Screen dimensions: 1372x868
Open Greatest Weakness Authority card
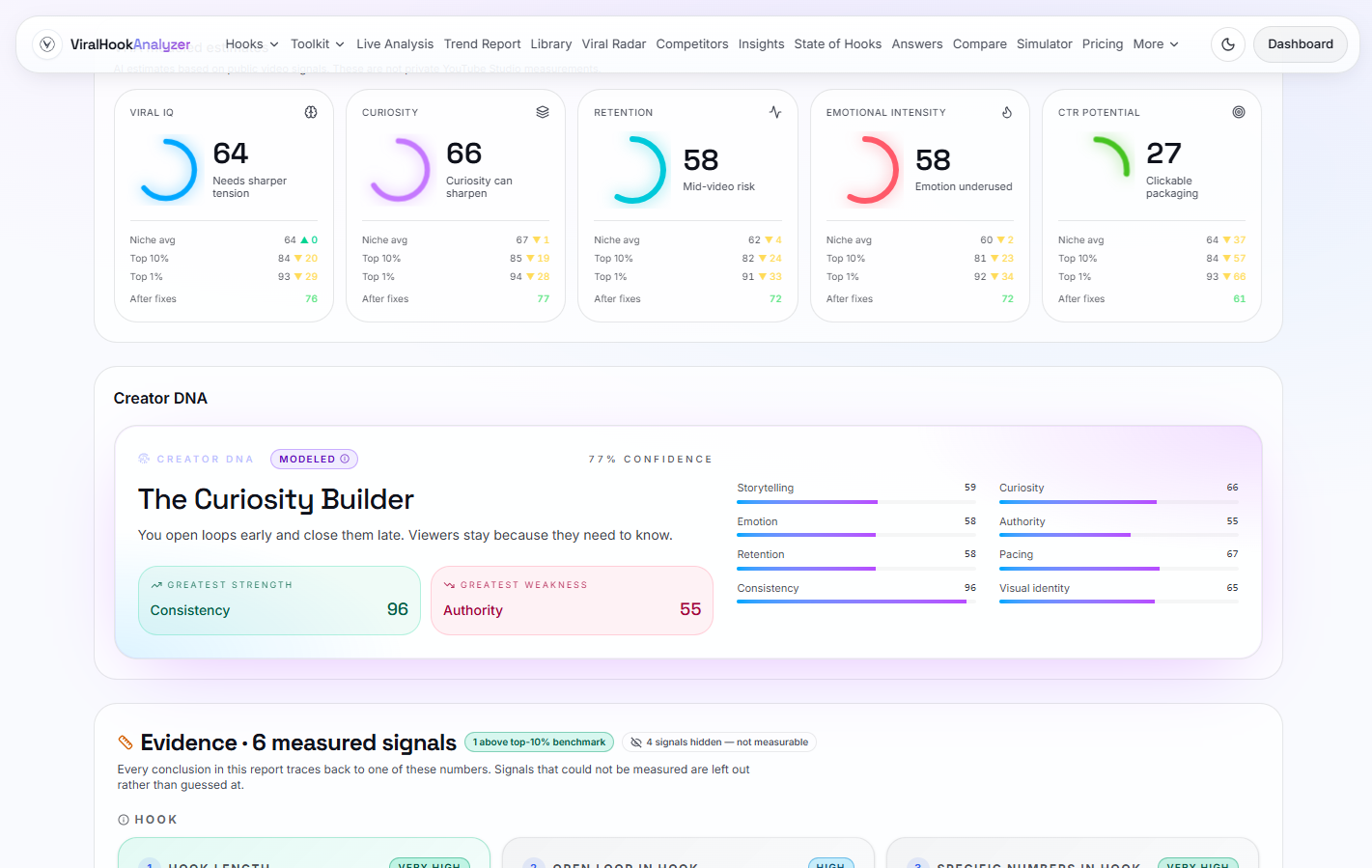click(x=572, y=601)
